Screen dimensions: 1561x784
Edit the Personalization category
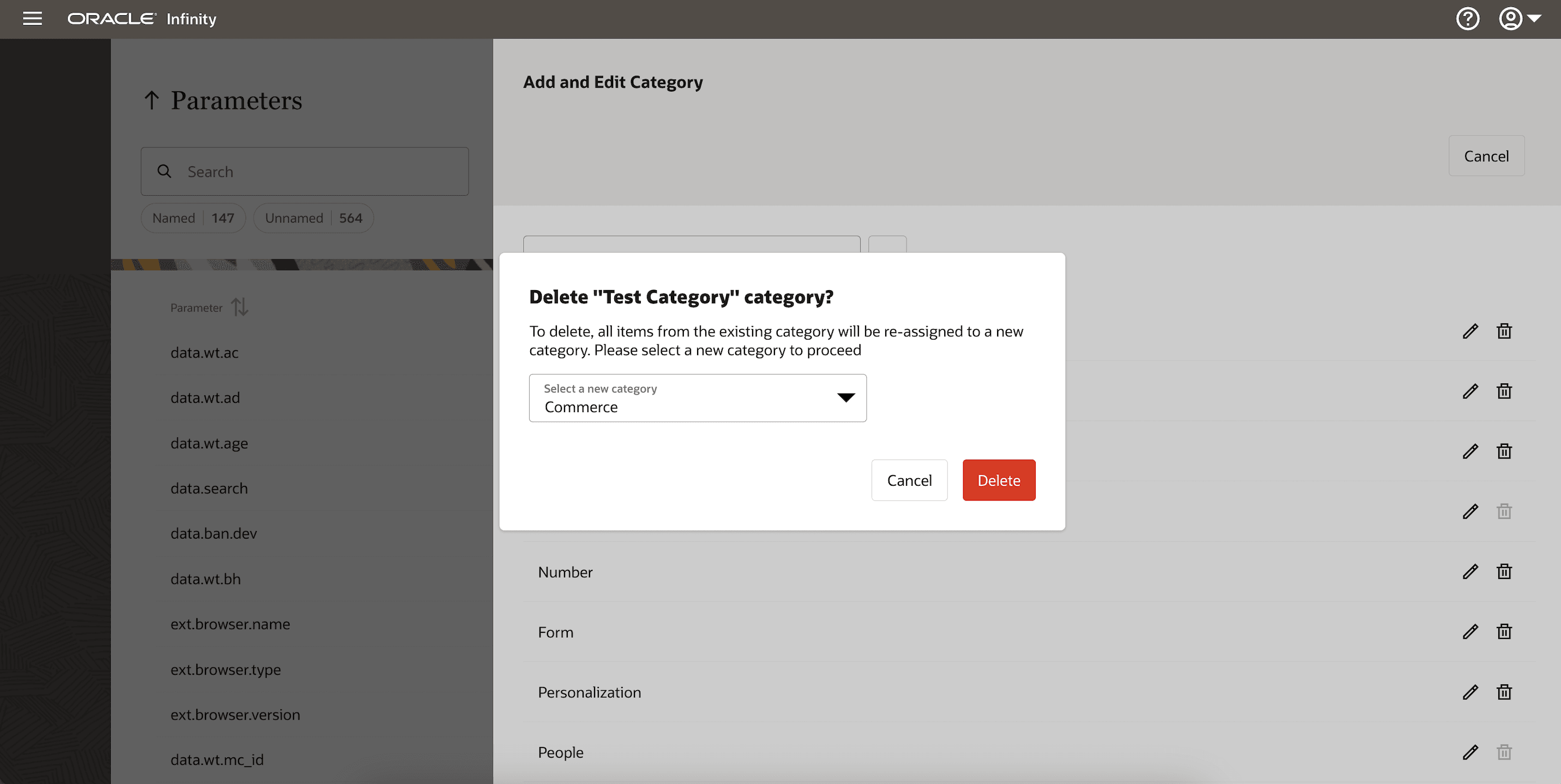coord(1470,692)
